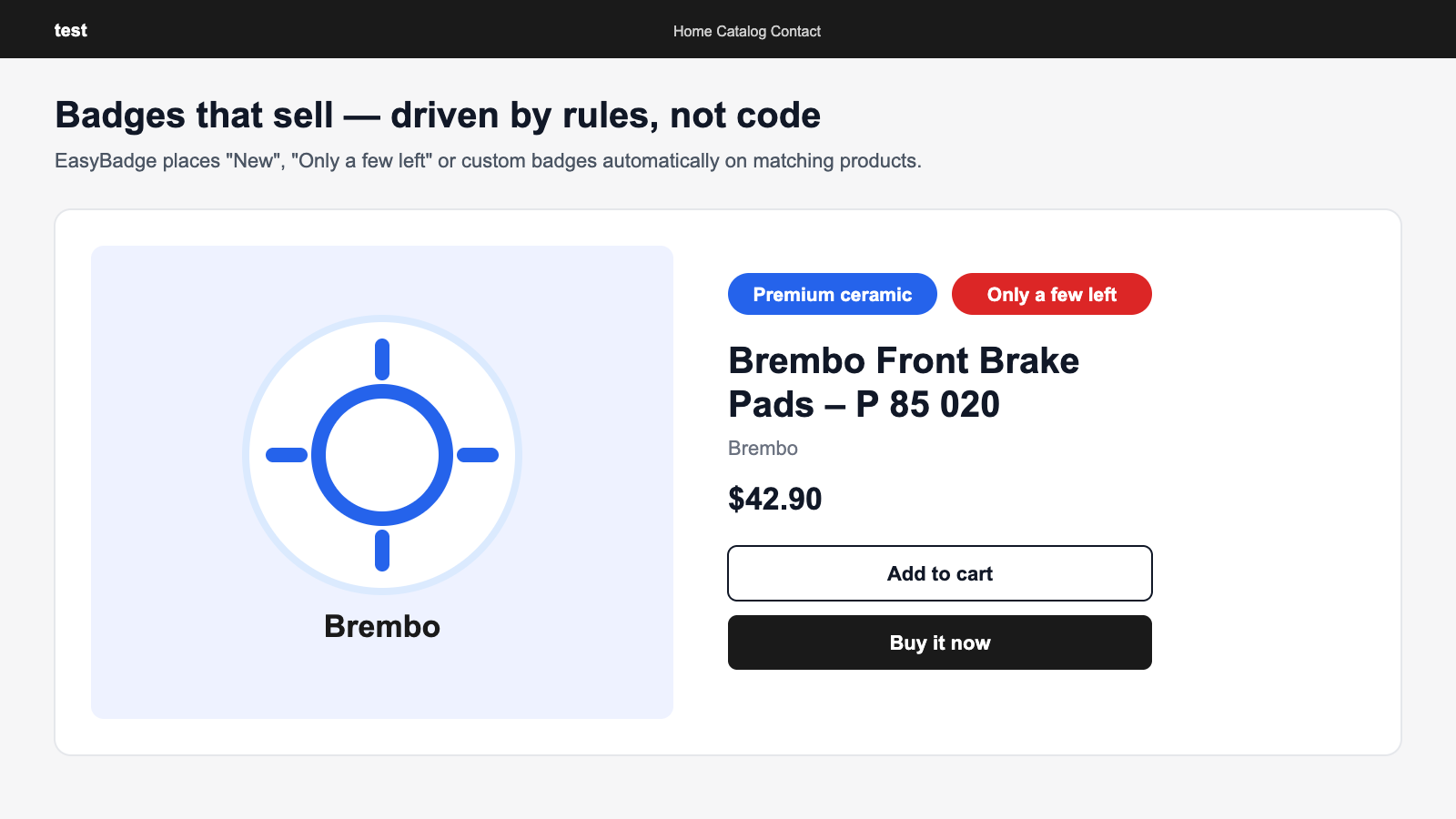The image size is (1456, 819).
Task: Click the "Badges that sell" headline
Action: click(x=438, y=116)
